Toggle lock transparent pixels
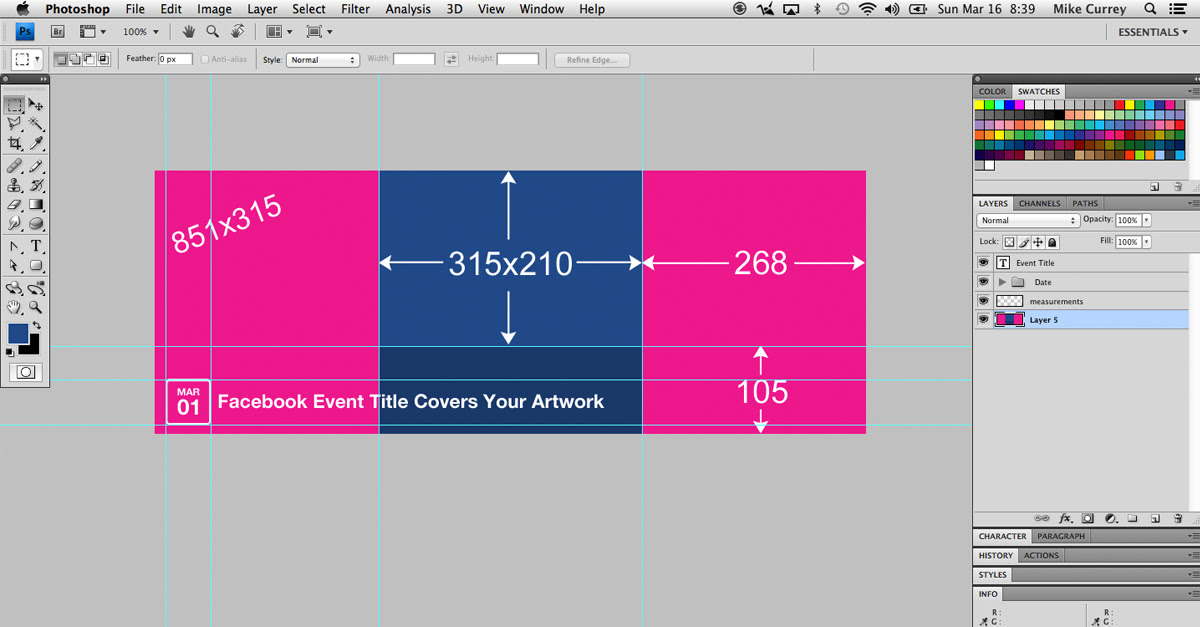The width and height of the screenshot is (1200, 627). pyautogui.click(x=1009, y=242)
